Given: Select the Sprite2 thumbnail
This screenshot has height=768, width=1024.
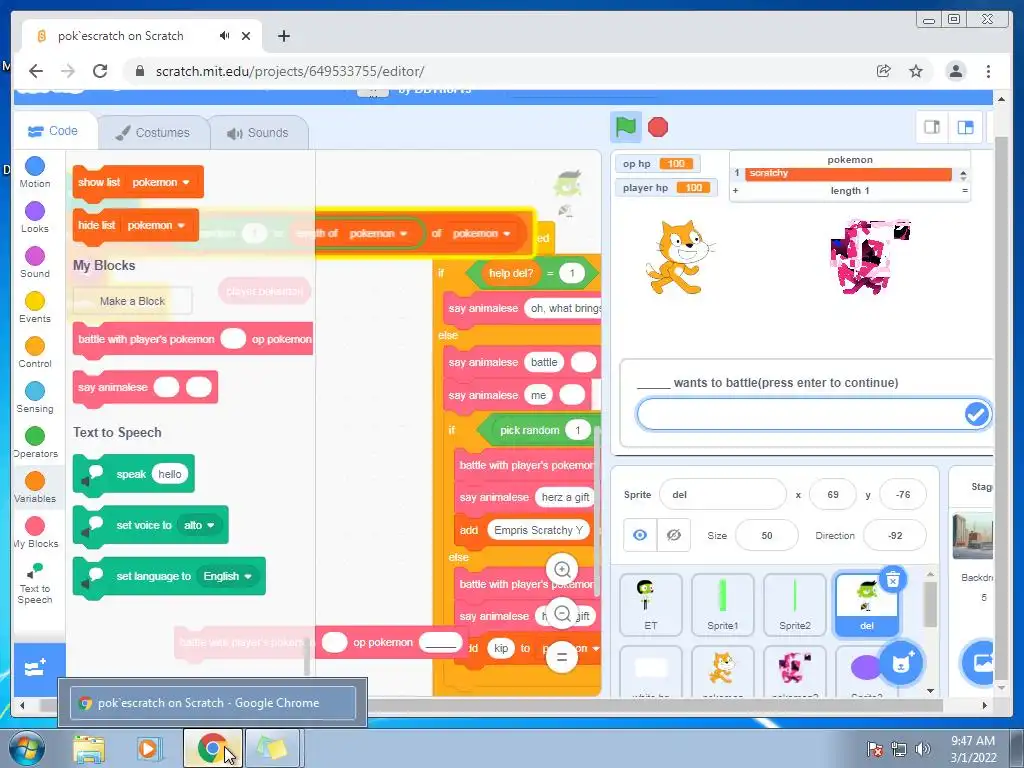Looking at the screenshot, I should (794, 605).
